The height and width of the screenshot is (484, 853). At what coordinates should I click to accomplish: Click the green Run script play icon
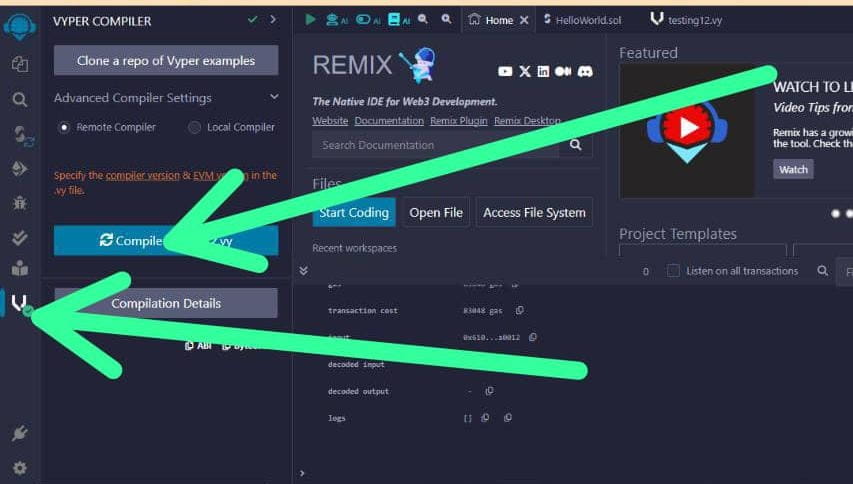(x=310, y=19)
